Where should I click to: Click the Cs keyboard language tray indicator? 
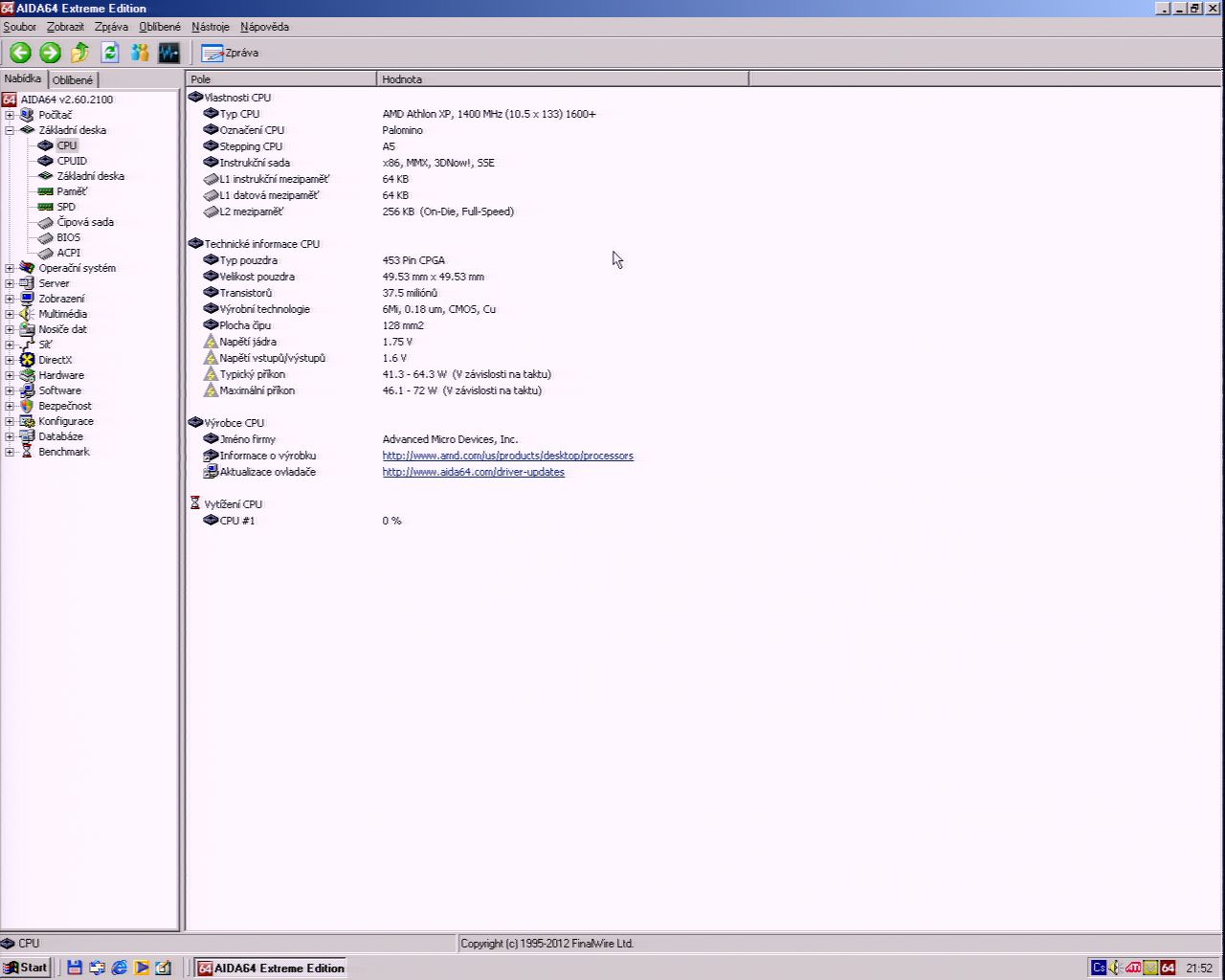click(1099, 968)
